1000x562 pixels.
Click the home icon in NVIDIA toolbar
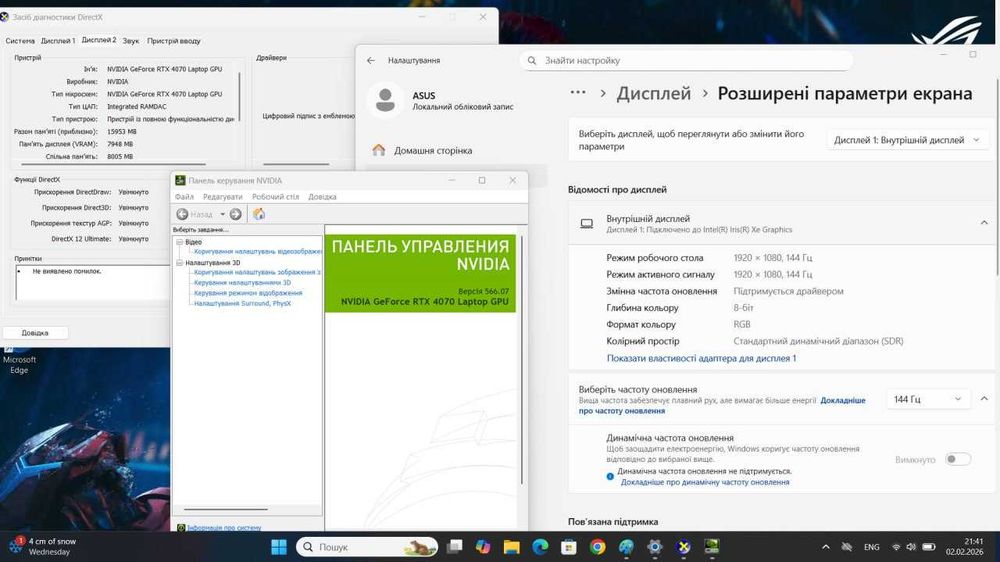point(258,214)
